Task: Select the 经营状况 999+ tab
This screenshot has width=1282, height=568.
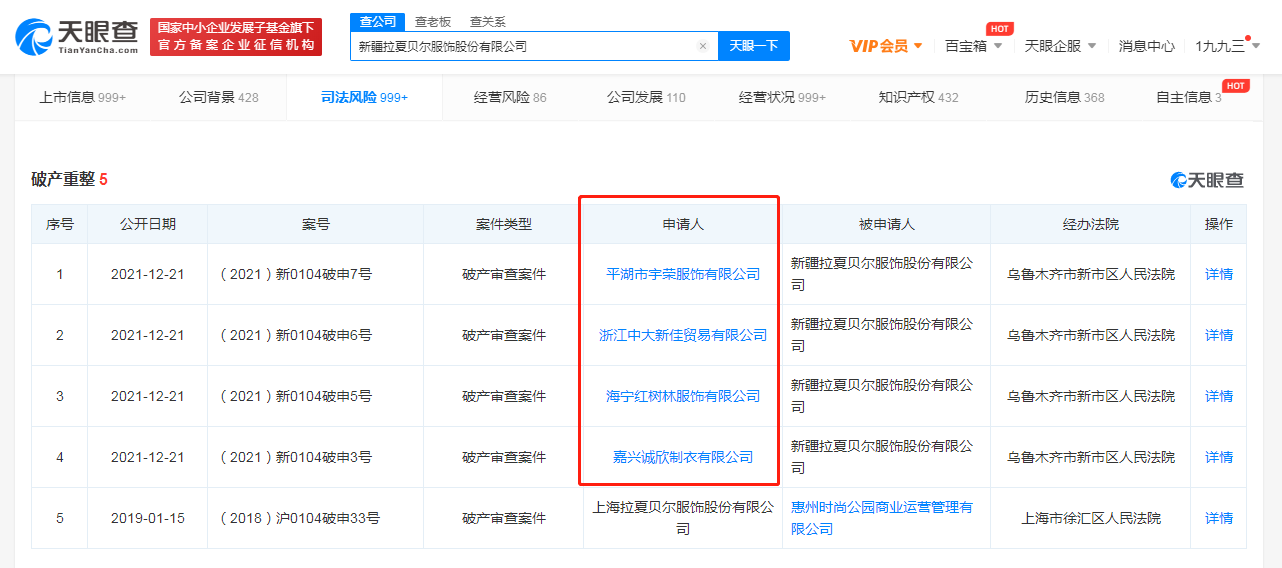Action: click(783, 97)
